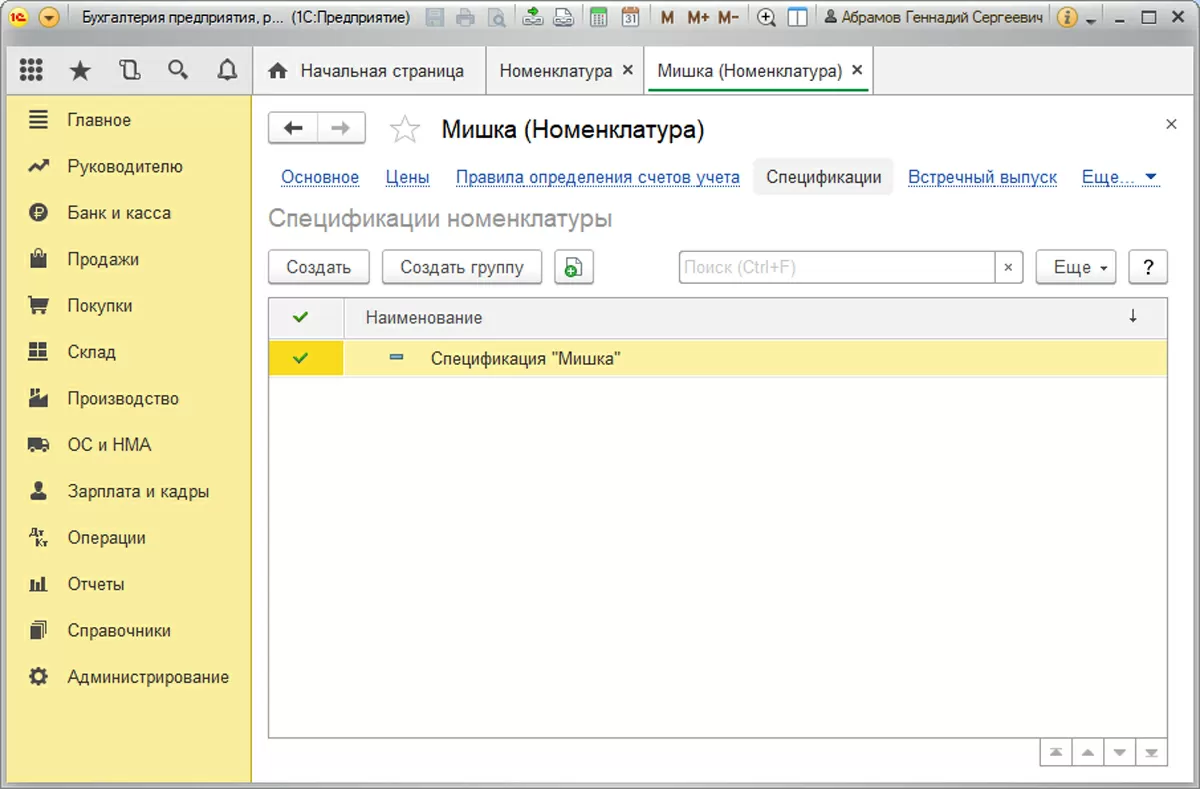Expand the Еще dropdown button
The image size is (1200, 789).
click(1075, 267)
